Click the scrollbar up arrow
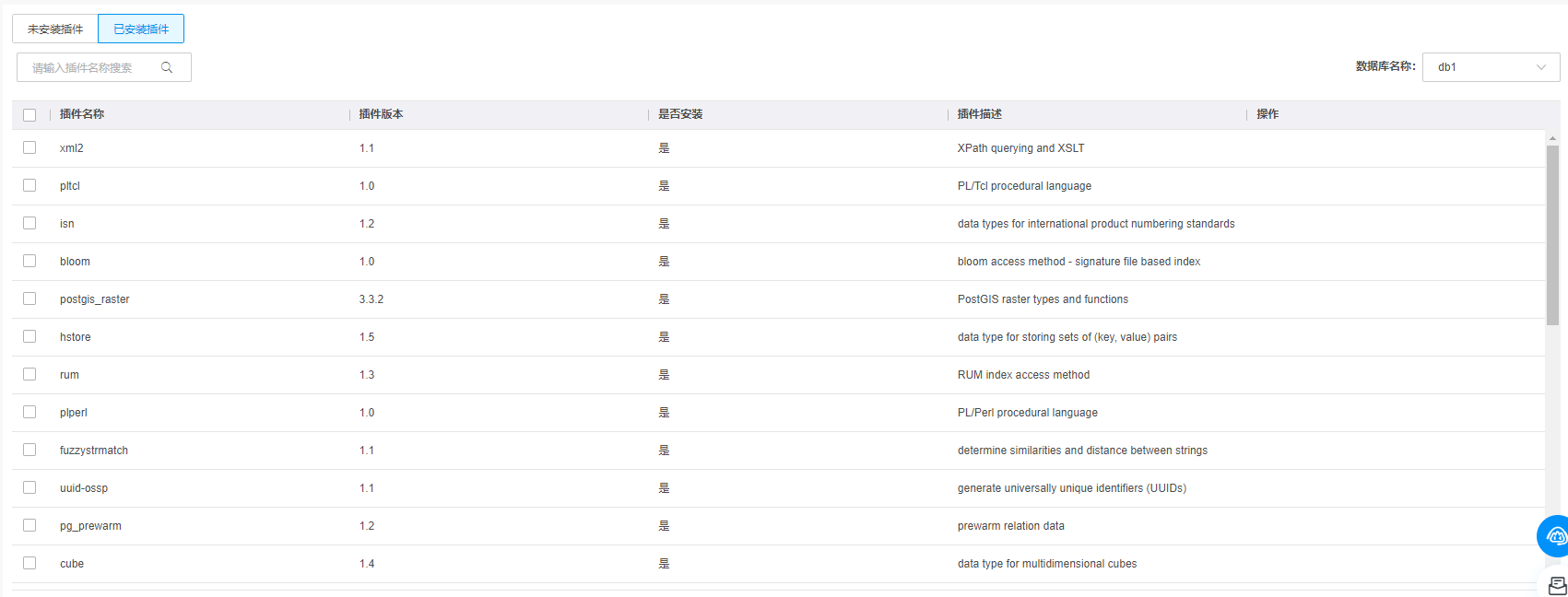Screen dimensions: 1568x597 (x=1552, y=138)
